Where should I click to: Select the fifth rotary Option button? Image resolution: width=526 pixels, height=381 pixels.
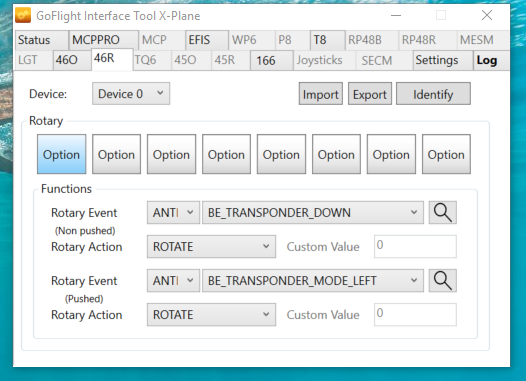click(x=281, y=154)
